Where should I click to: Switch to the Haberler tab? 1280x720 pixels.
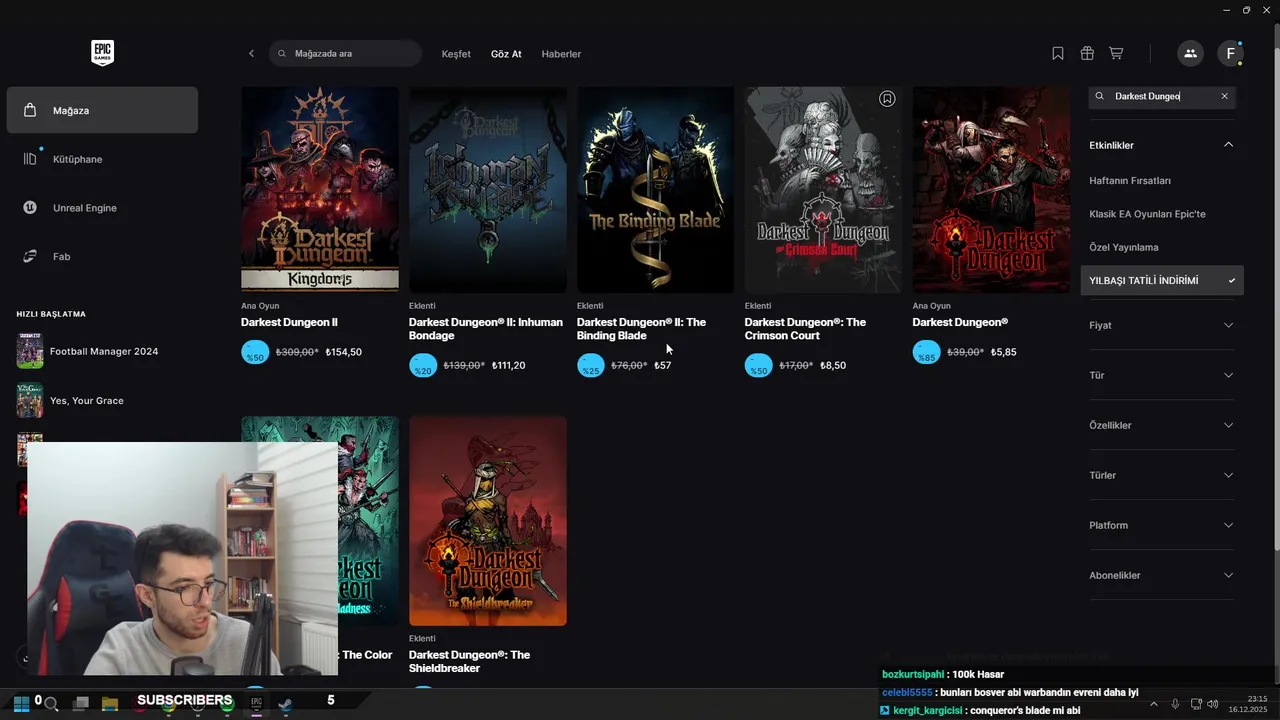561,54
